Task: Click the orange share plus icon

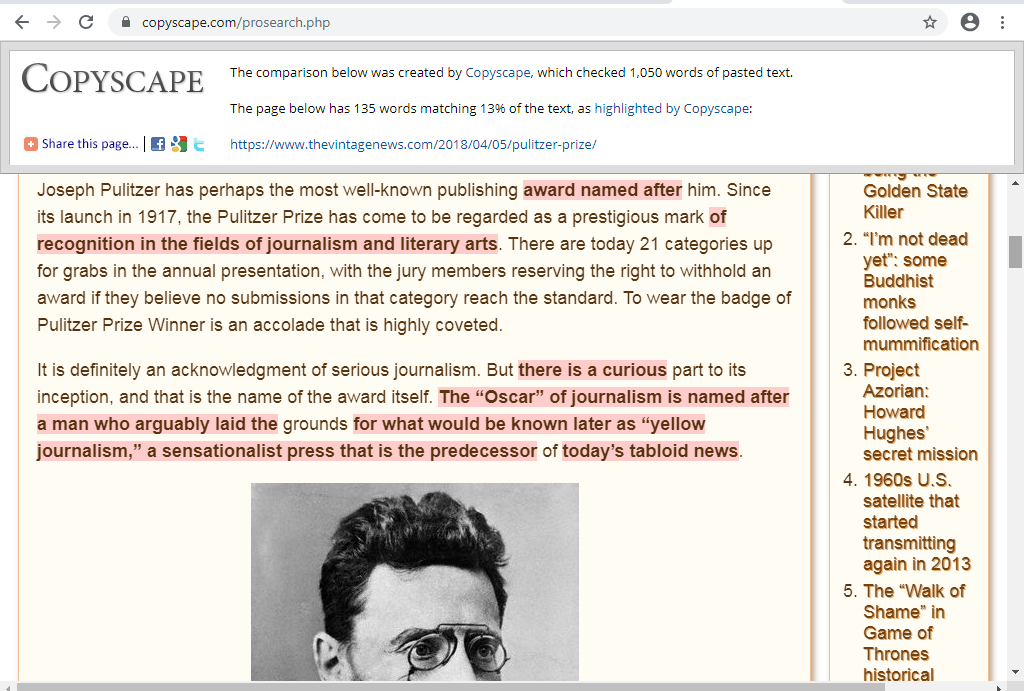Action: click(x=31, y=144)
